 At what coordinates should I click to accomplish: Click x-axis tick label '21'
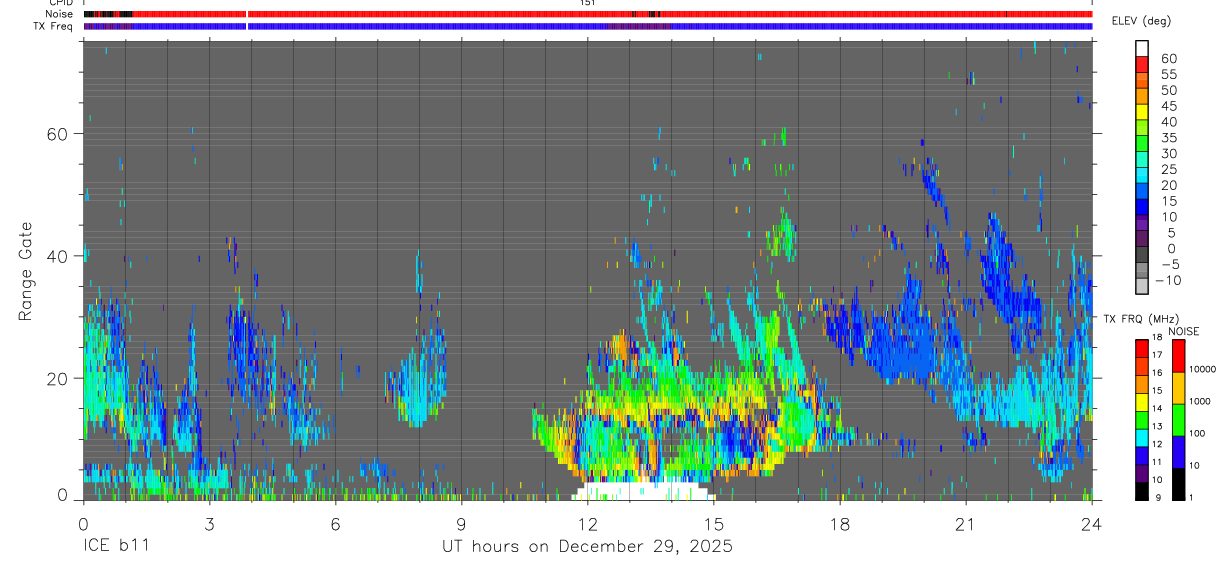click(x=966, y=524)
